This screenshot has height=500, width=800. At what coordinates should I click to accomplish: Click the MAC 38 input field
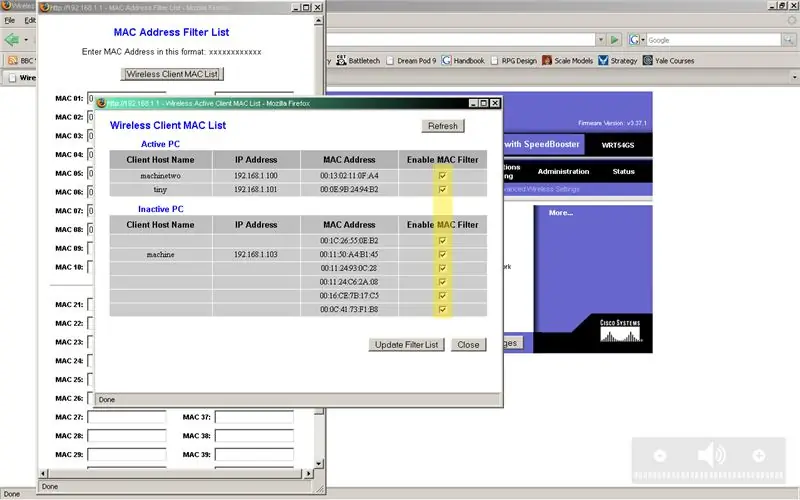click(254, 436)
